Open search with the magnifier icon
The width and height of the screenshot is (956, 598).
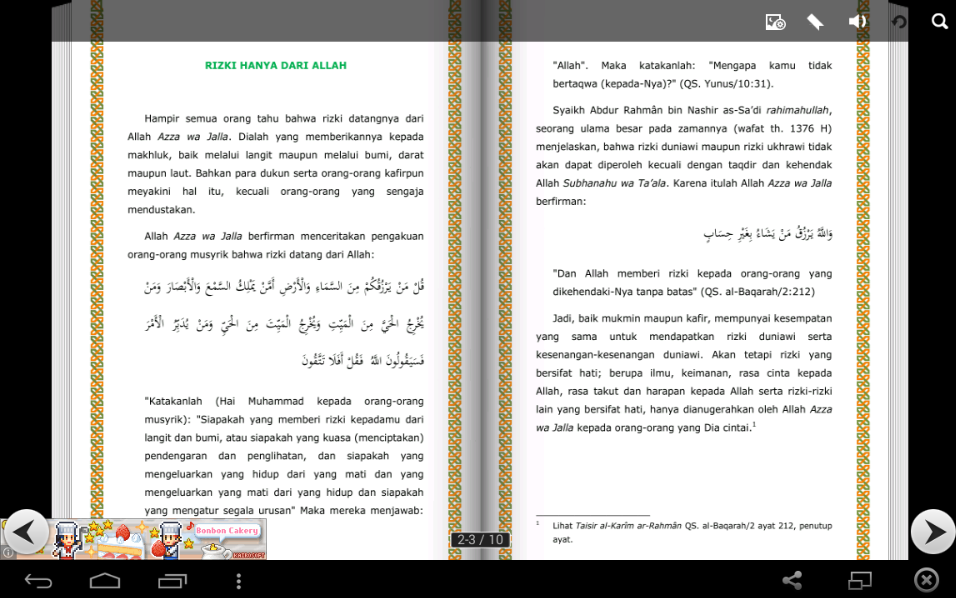pos(940,21)
